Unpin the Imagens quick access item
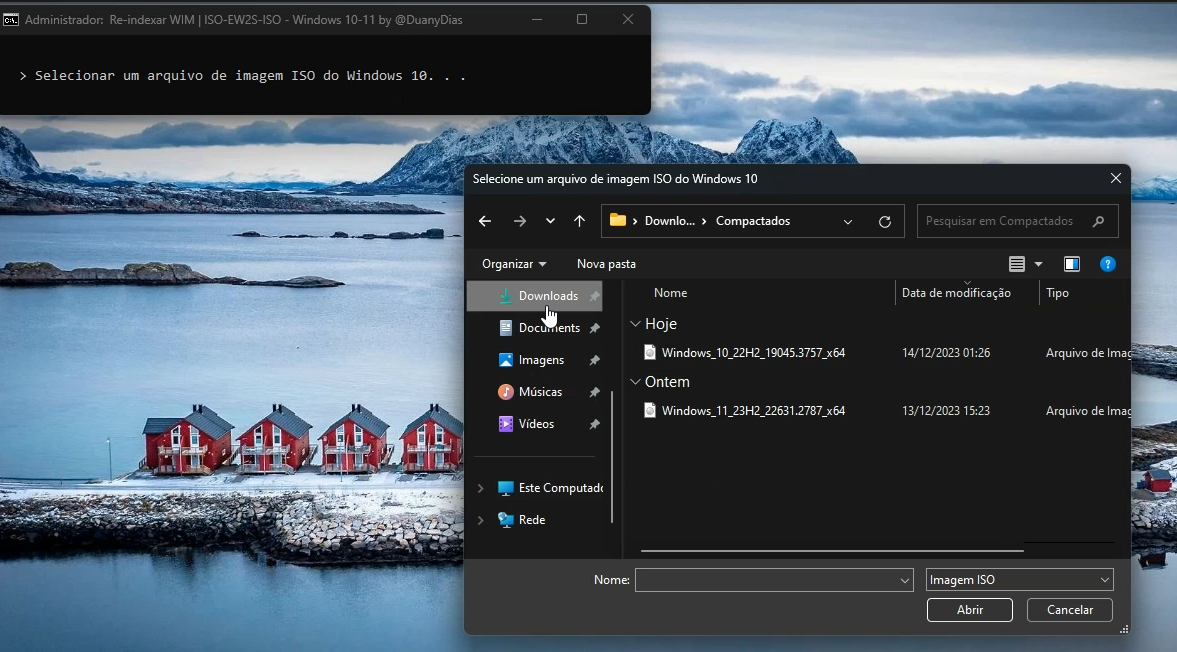Screen dimensions: 1177x652 click(595, 359)
